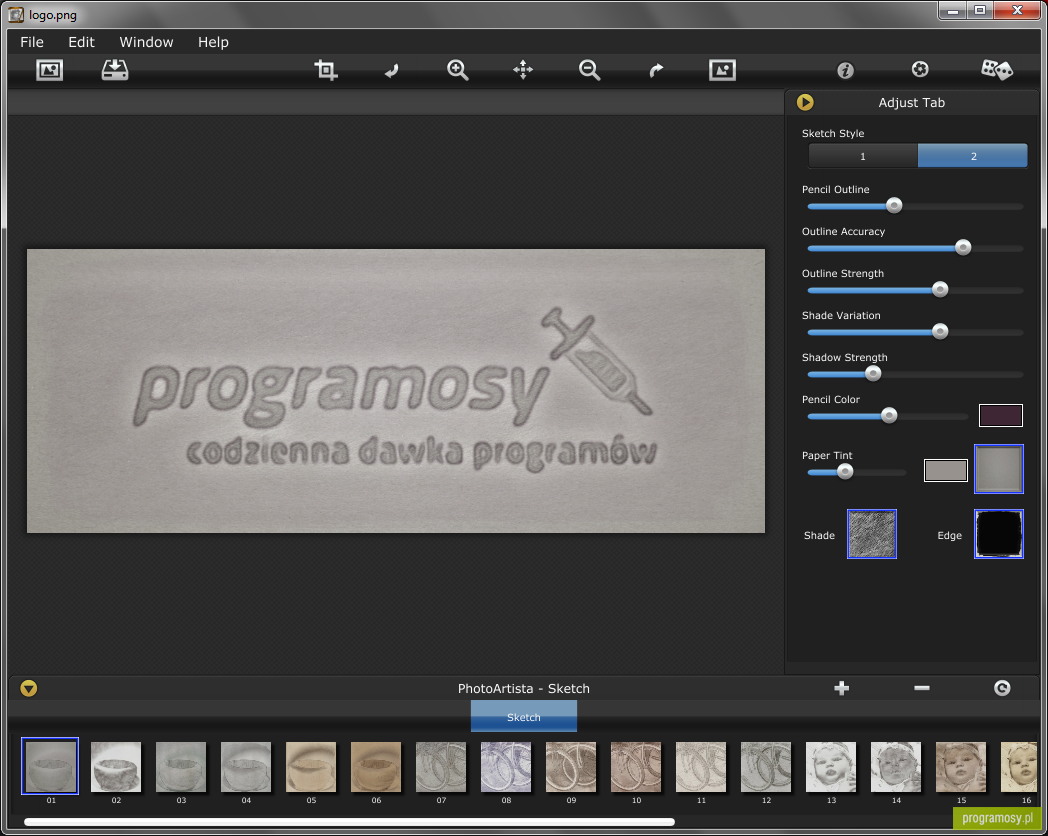Click the Pencil Color slider handle
This screenshot has width=1048, height=836.
pyautogui.click(x=889, y=416)
